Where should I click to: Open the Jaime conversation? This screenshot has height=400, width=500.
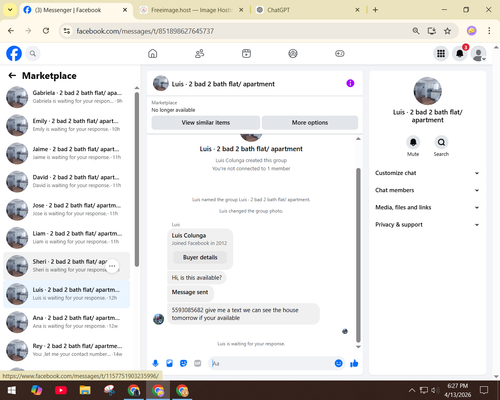67,153
